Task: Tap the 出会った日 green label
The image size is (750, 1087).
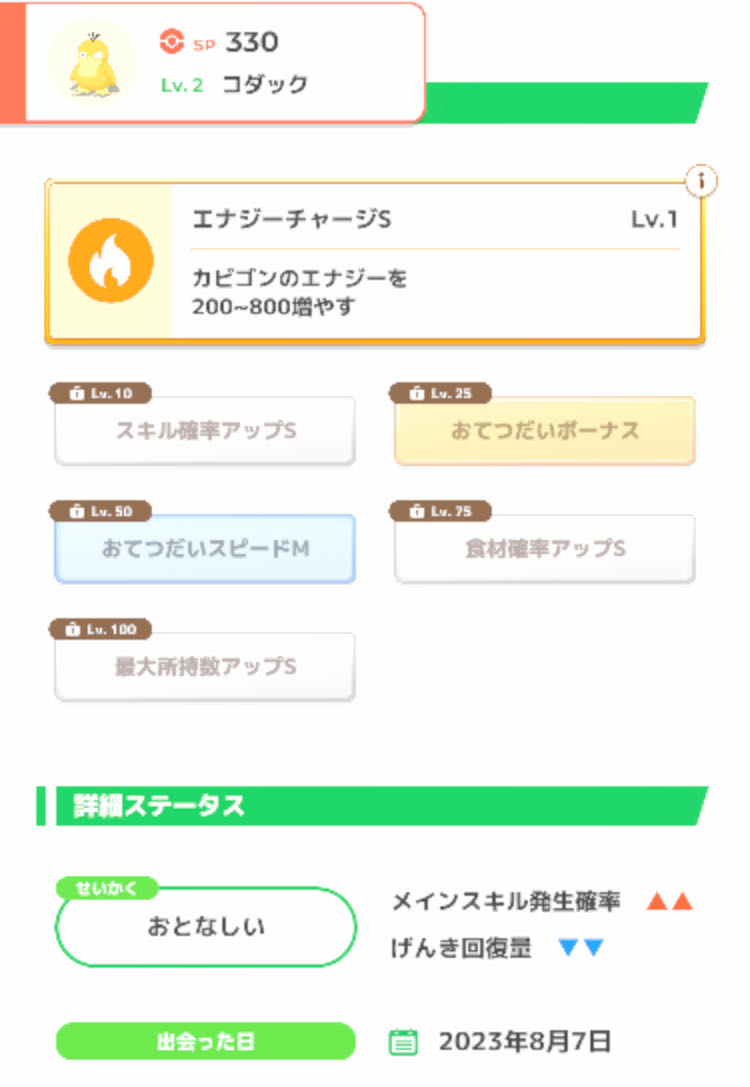Action: pos(205,1041)
